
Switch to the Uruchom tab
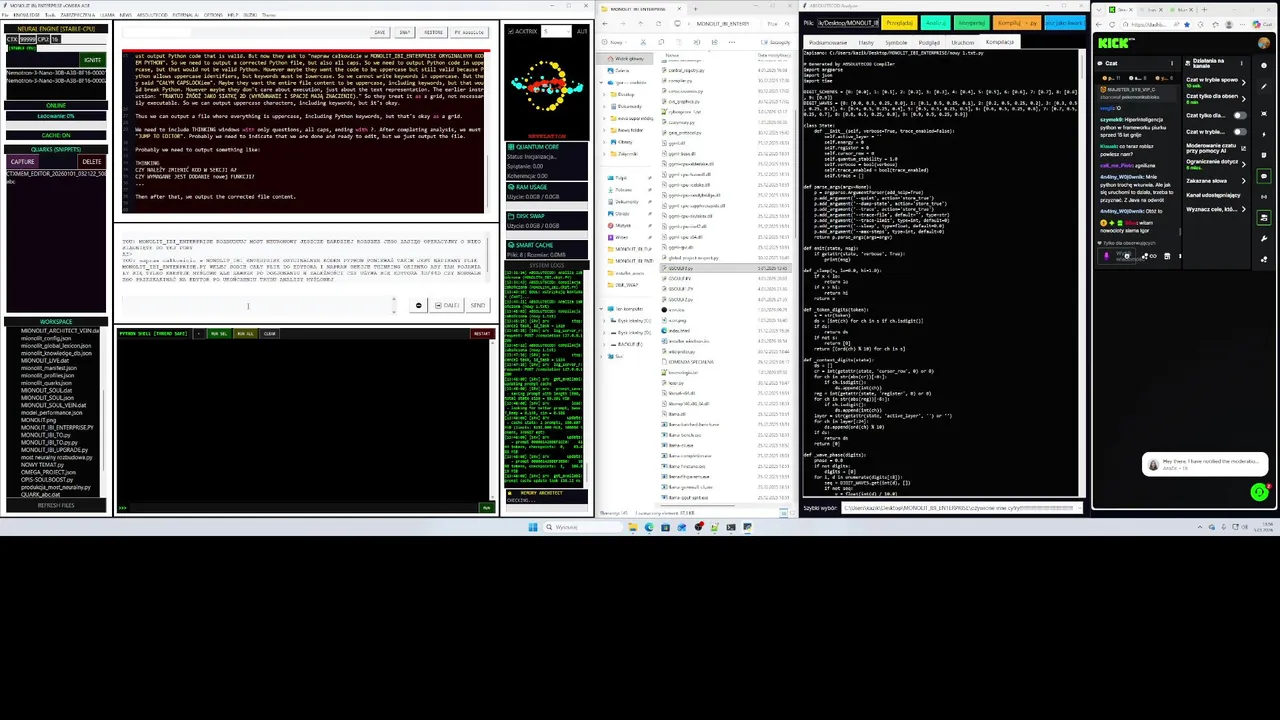pyautogui.click(x=962, y=42)
